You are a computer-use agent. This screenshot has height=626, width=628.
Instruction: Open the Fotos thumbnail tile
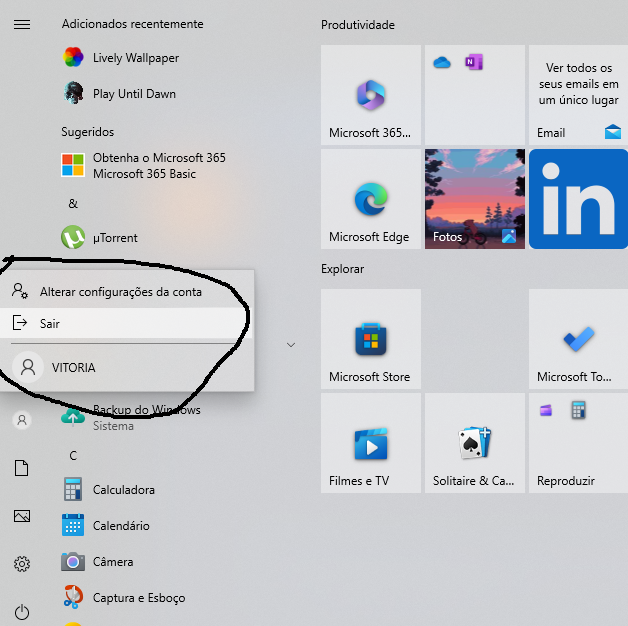[x=474, y=198]
